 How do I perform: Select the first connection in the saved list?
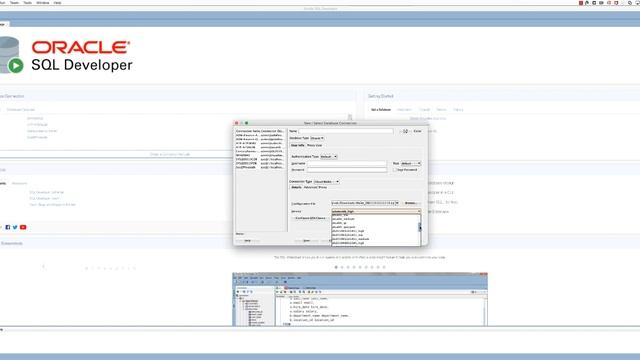pos(260,135)
